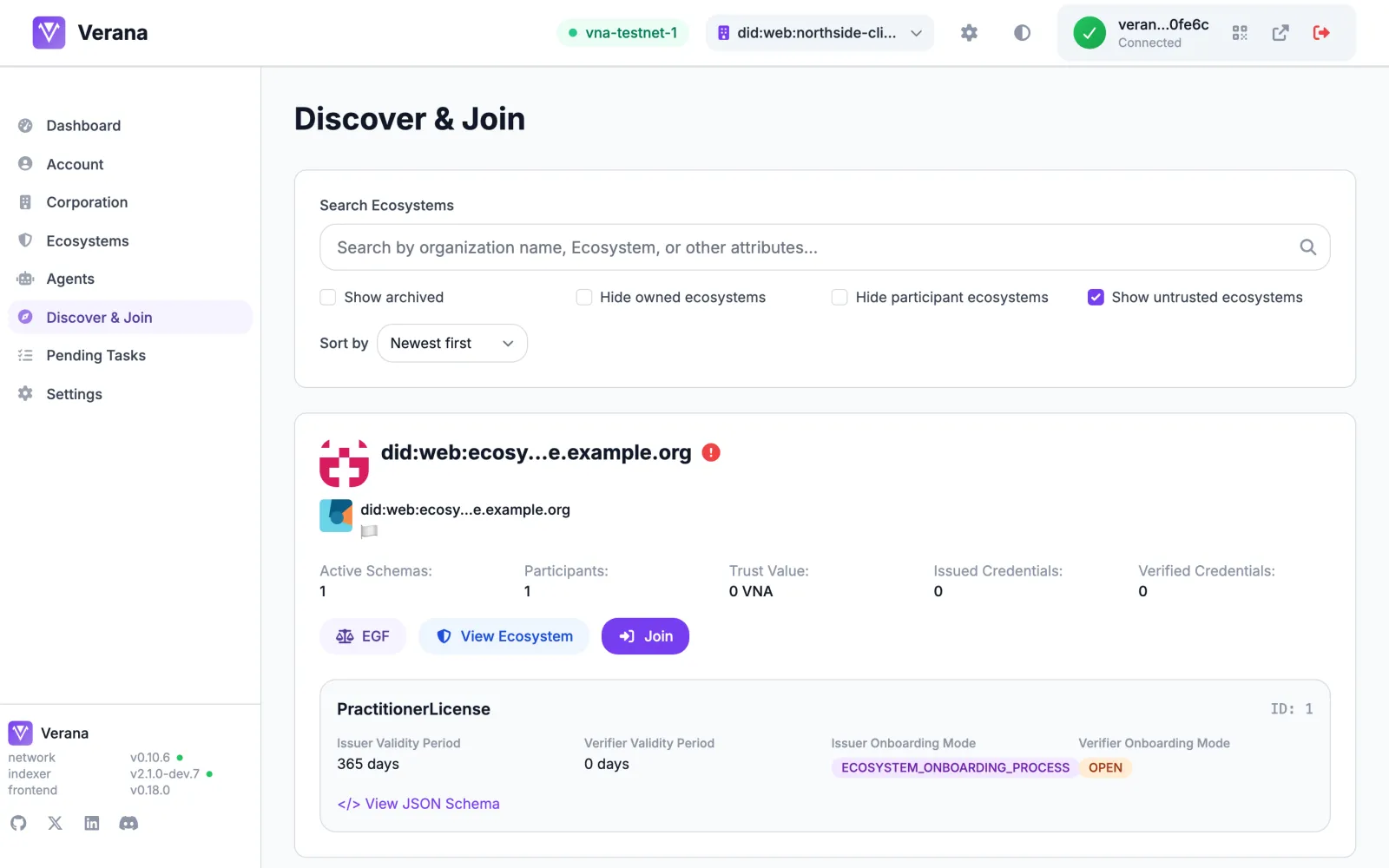1389x868 pixels.
Task: Check Hide participant ecosystems
Action: (839, 297)
